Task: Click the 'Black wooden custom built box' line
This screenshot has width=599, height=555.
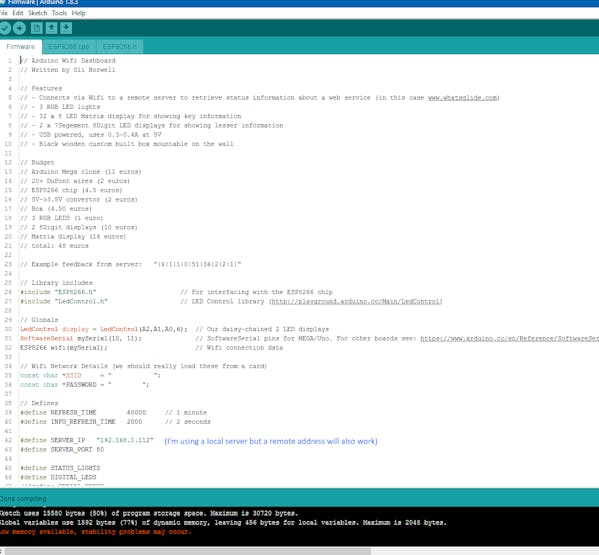Action: (126, 144)
